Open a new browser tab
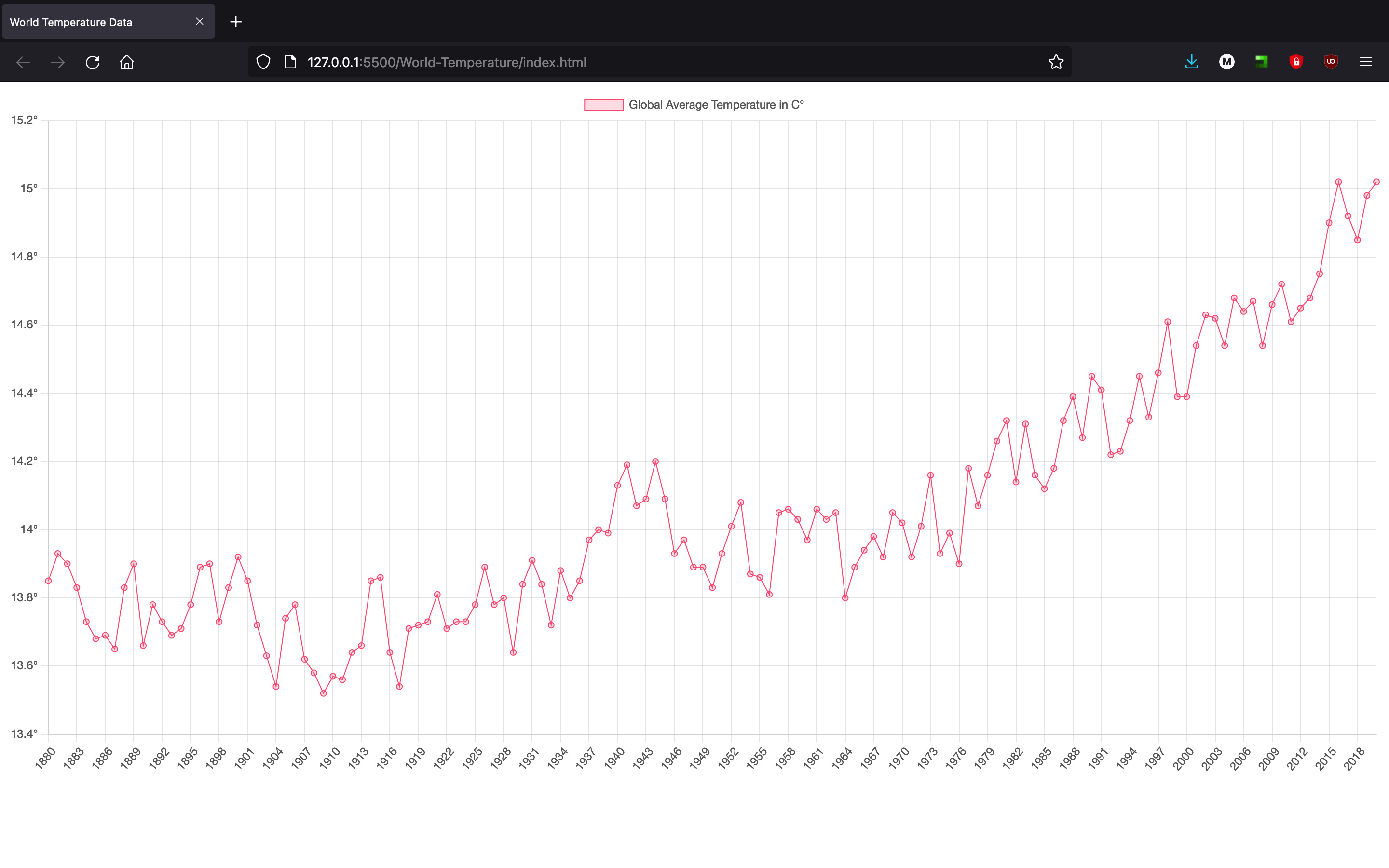Viewport: 1389px width, 868px height. click(236, 22)
